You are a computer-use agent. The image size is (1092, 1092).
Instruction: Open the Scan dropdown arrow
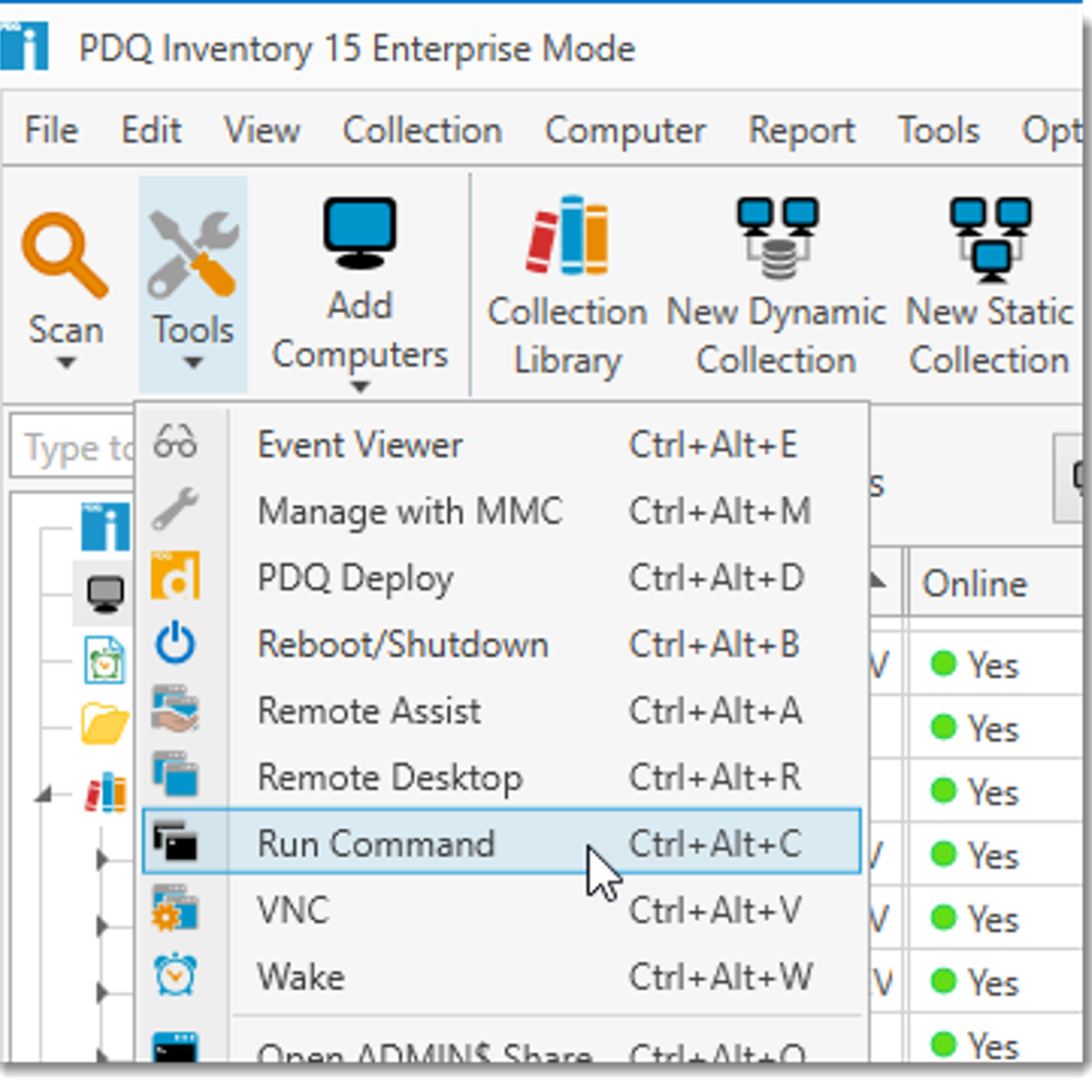click(x=65, y=364)
